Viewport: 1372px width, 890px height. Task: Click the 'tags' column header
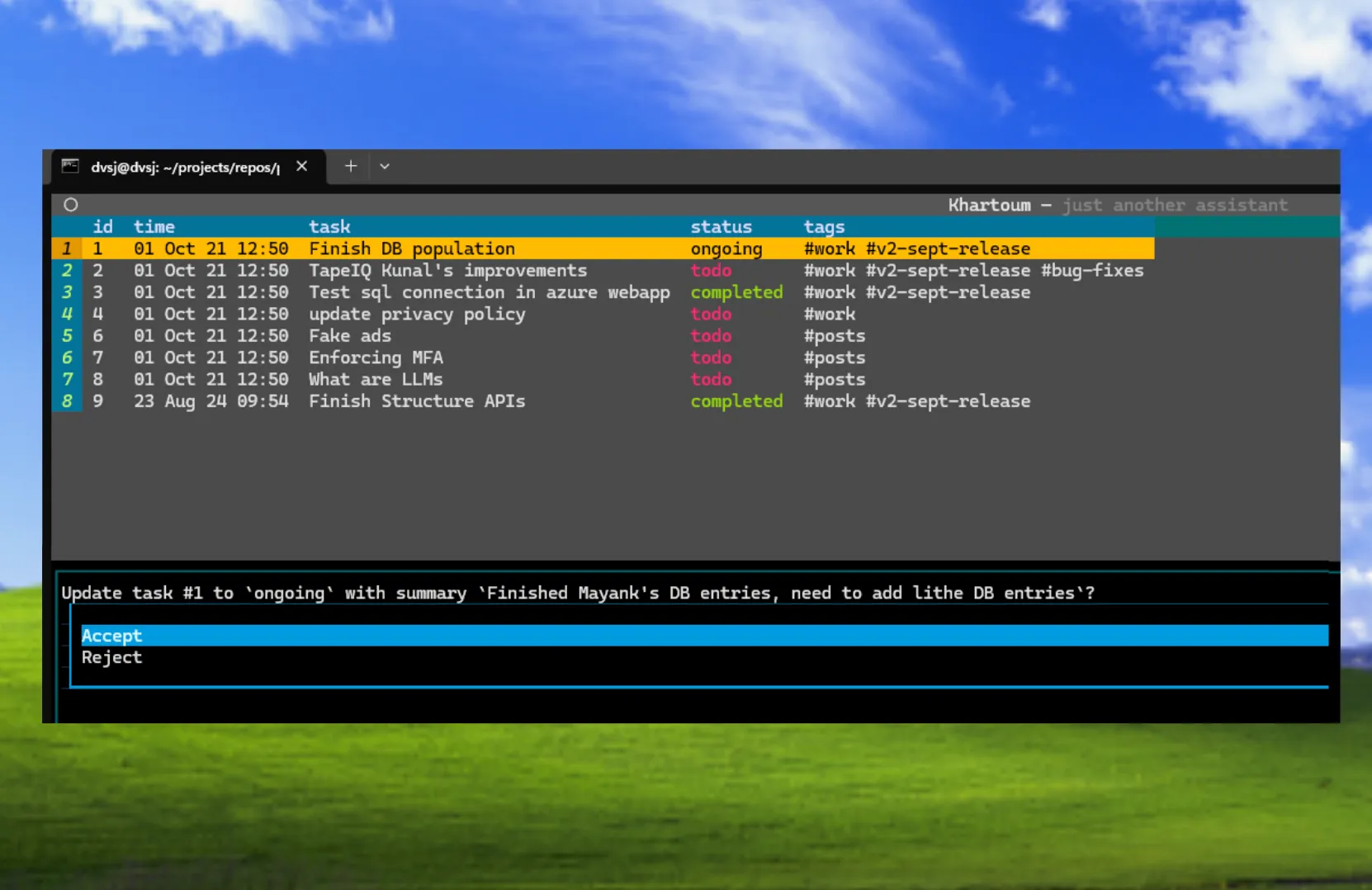(x=824, y=226)
